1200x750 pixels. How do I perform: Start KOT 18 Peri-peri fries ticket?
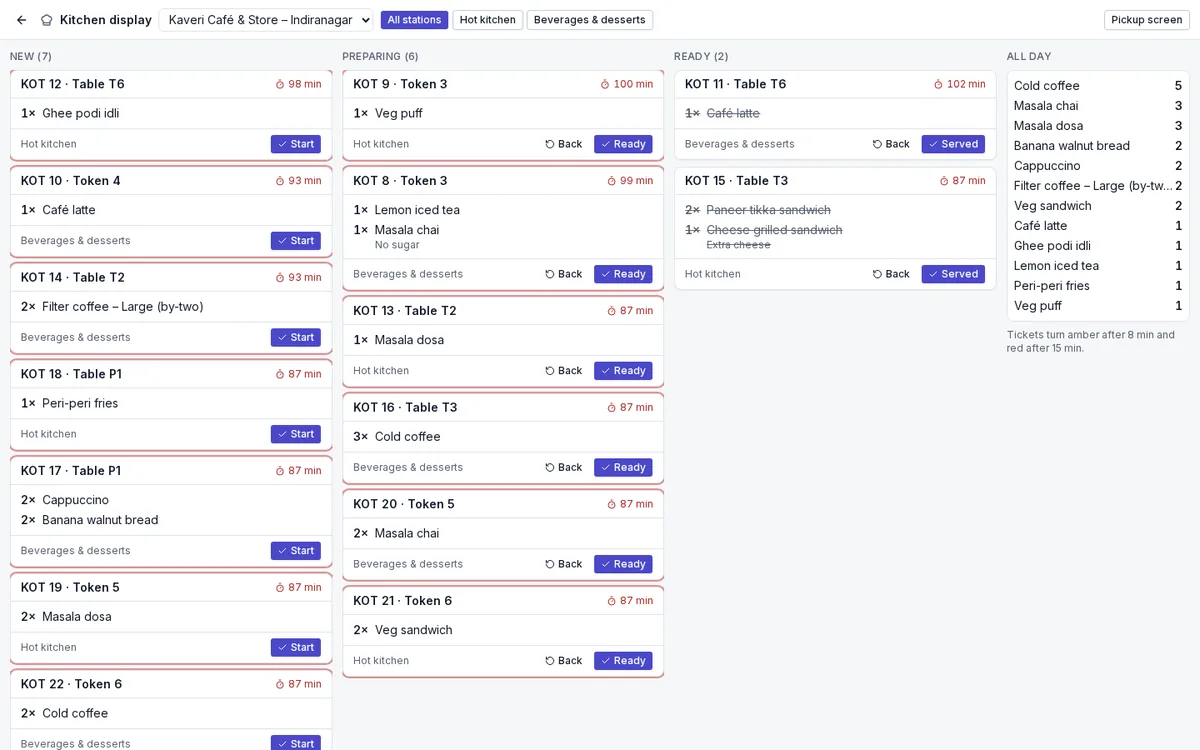click(296, 434)
